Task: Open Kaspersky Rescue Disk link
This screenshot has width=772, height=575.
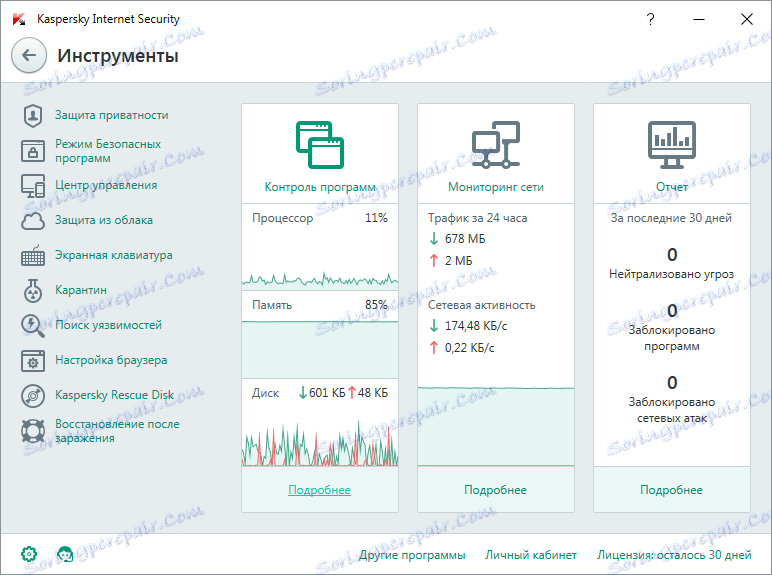Action: [x=114, y=395]
